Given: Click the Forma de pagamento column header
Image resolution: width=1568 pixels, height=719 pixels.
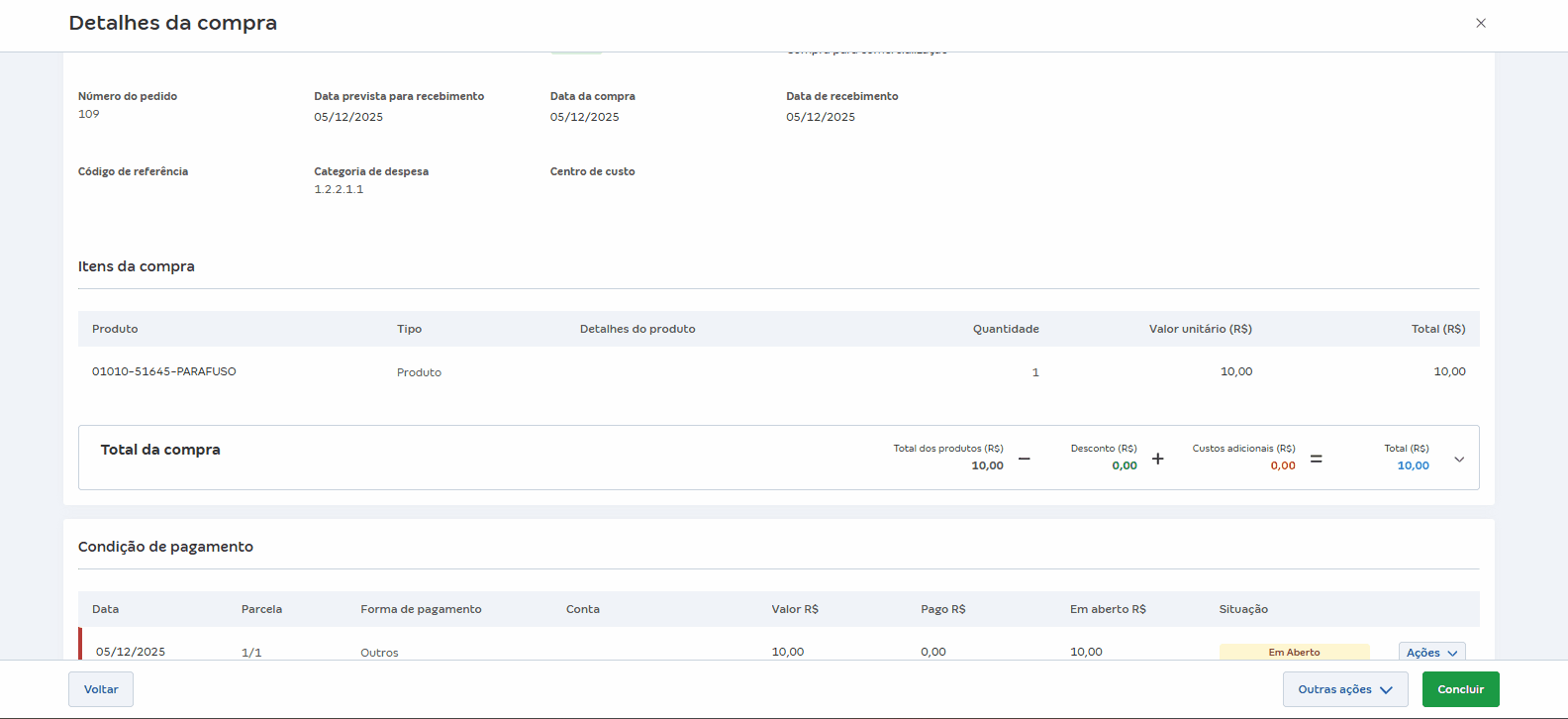Looking at the screenshot, I should coord(421,609).
